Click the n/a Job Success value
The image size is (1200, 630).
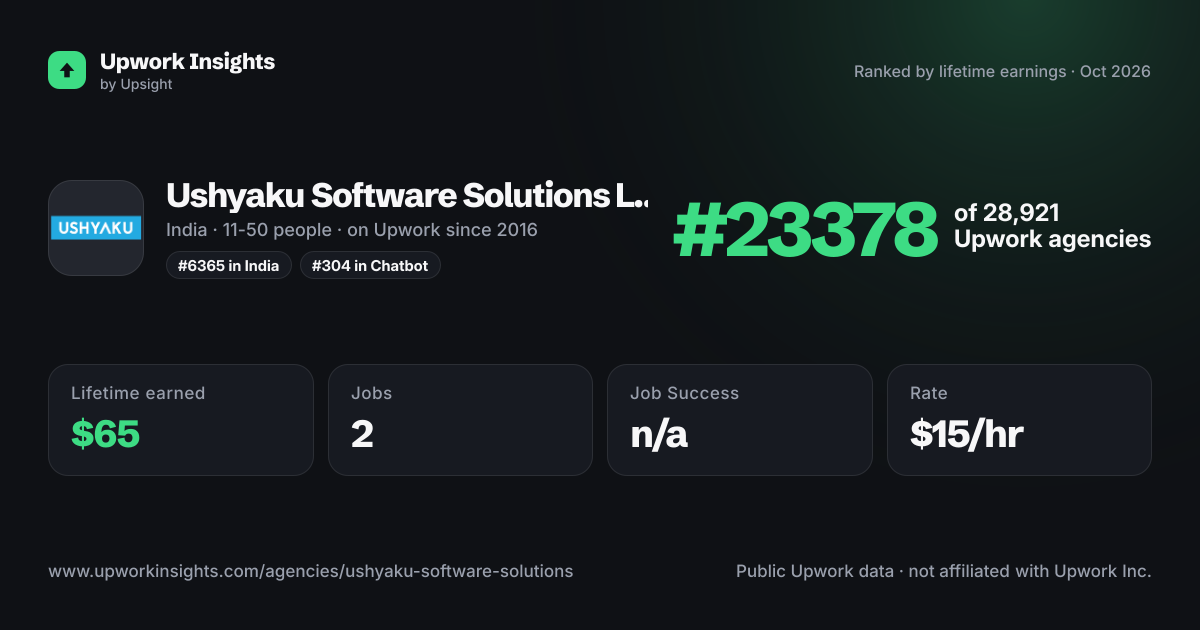click(x=659, y=434)
